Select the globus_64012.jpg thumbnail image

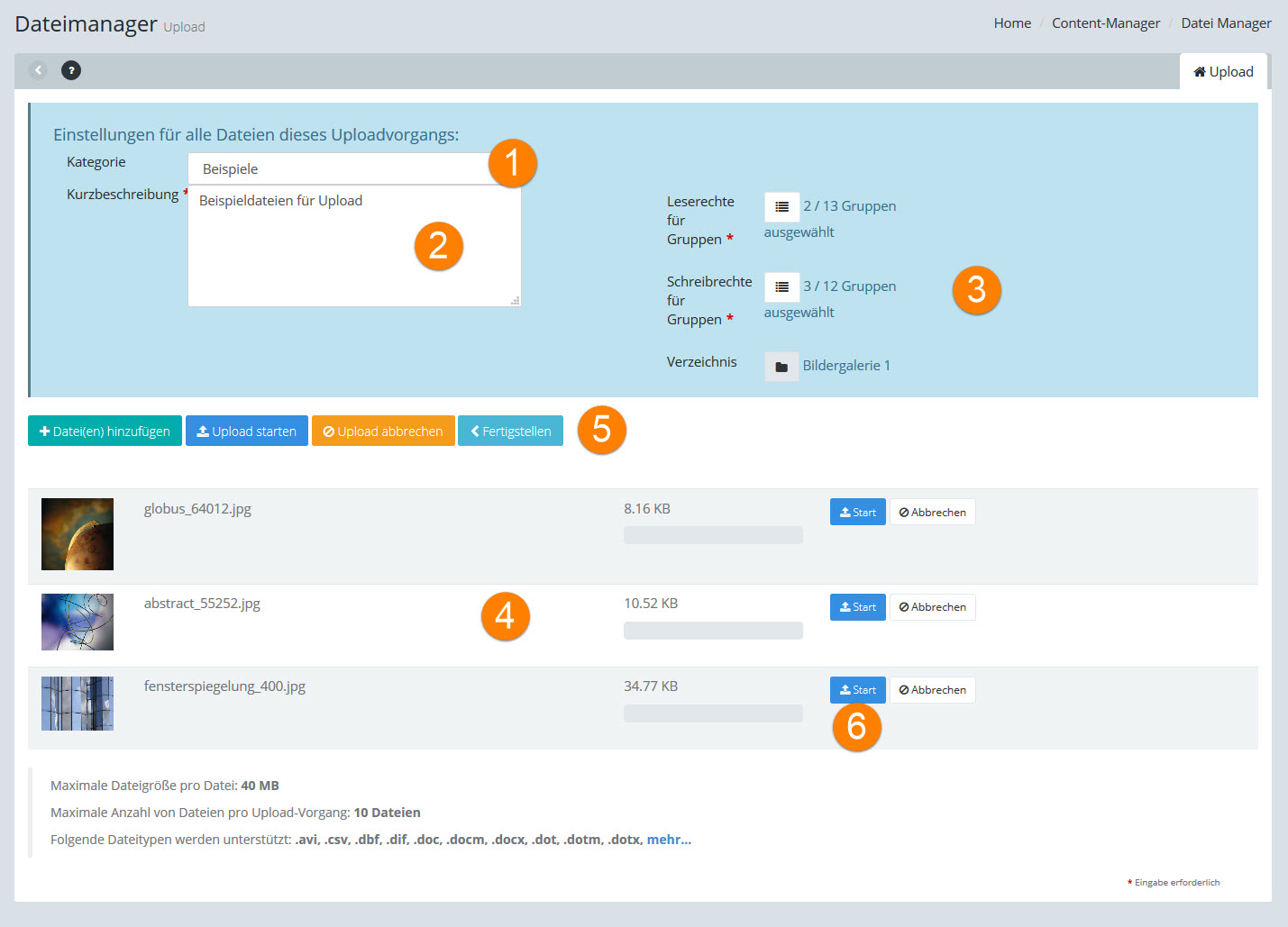click(78, 534)
